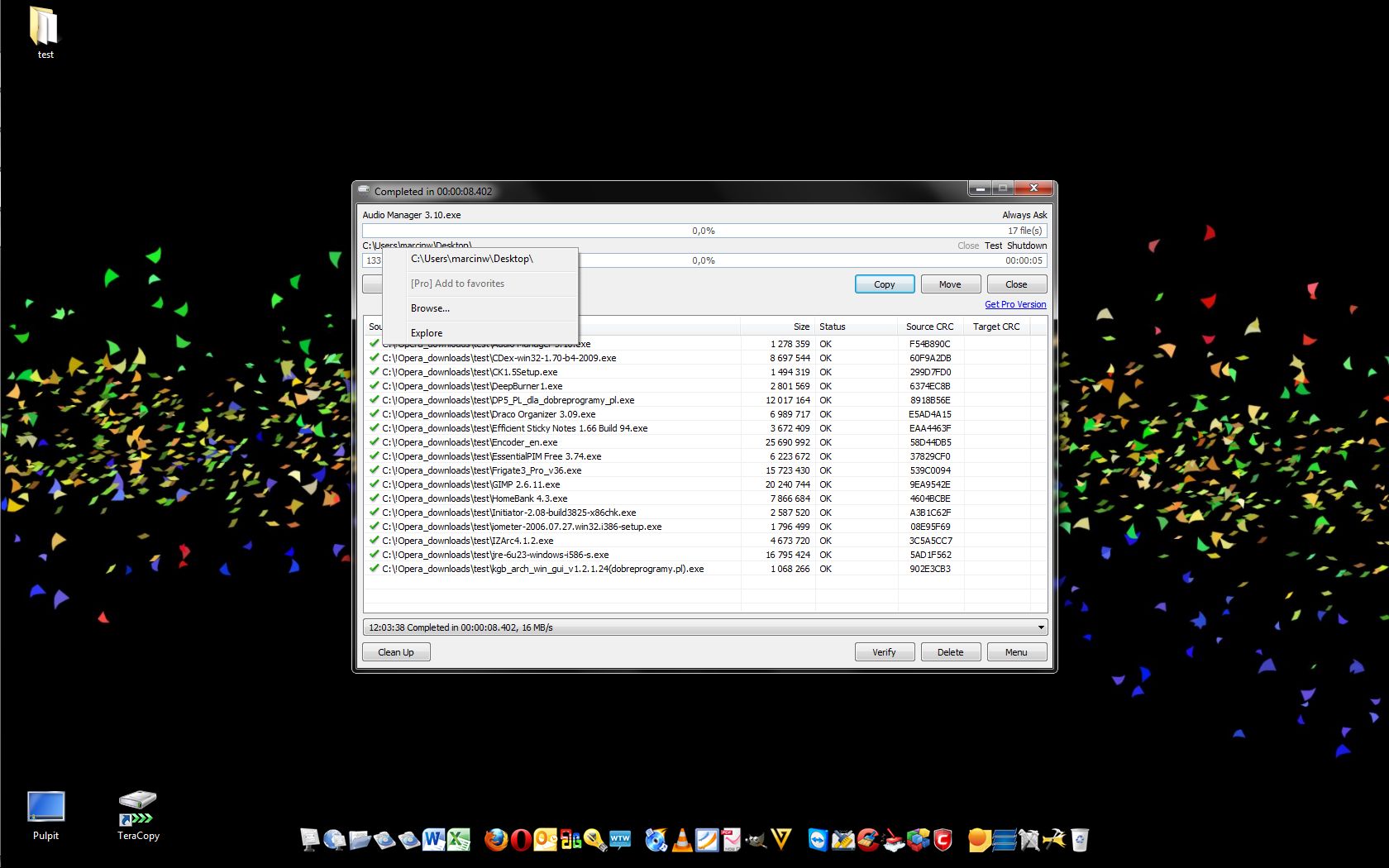Open the hammer tools dock icon

pos(1054,840)
